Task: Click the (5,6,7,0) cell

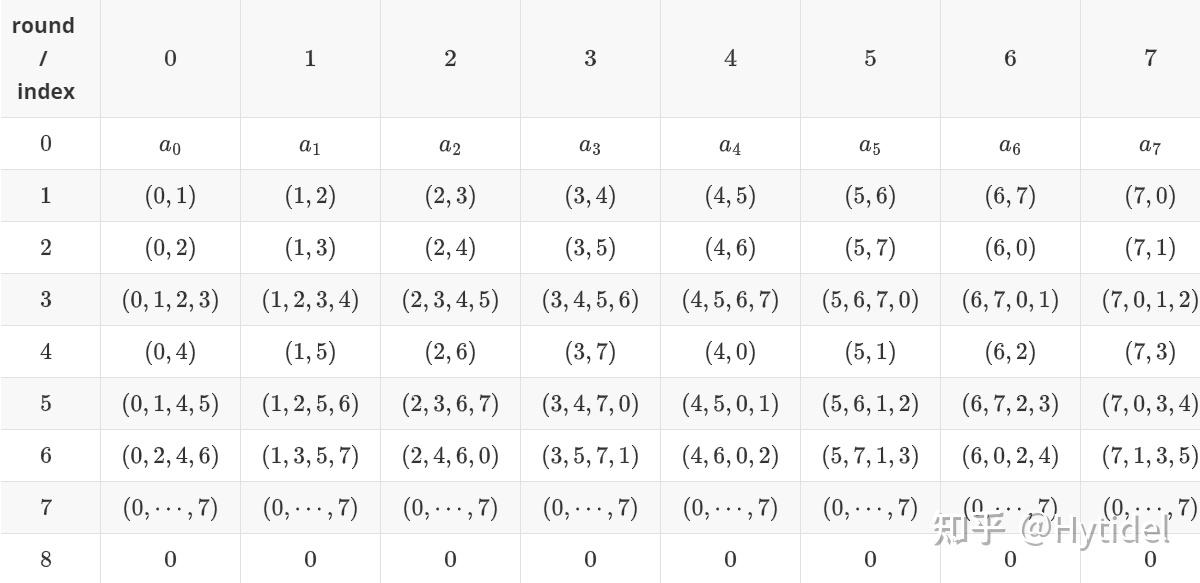Action: click(870, 300)
